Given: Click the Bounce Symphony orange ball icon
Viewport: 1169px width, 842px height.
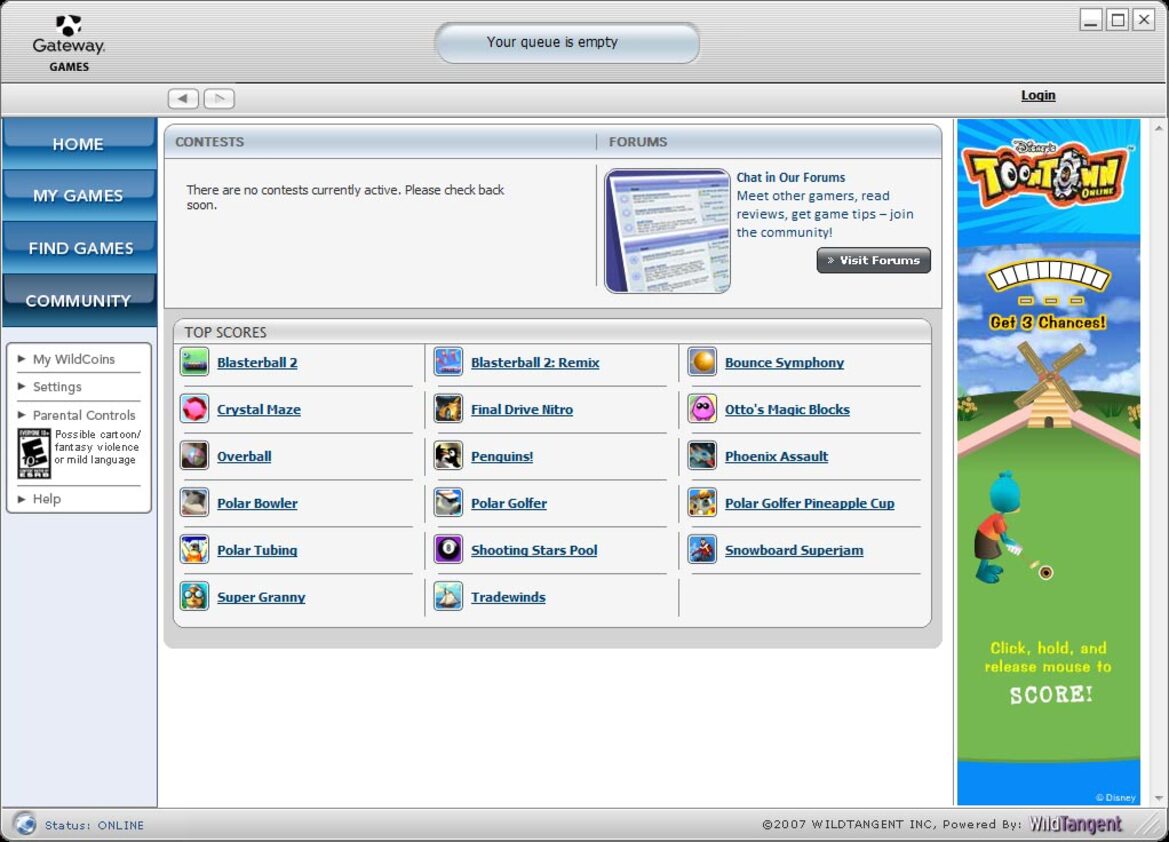Looking at the screenshot, I should click(702, 362).
